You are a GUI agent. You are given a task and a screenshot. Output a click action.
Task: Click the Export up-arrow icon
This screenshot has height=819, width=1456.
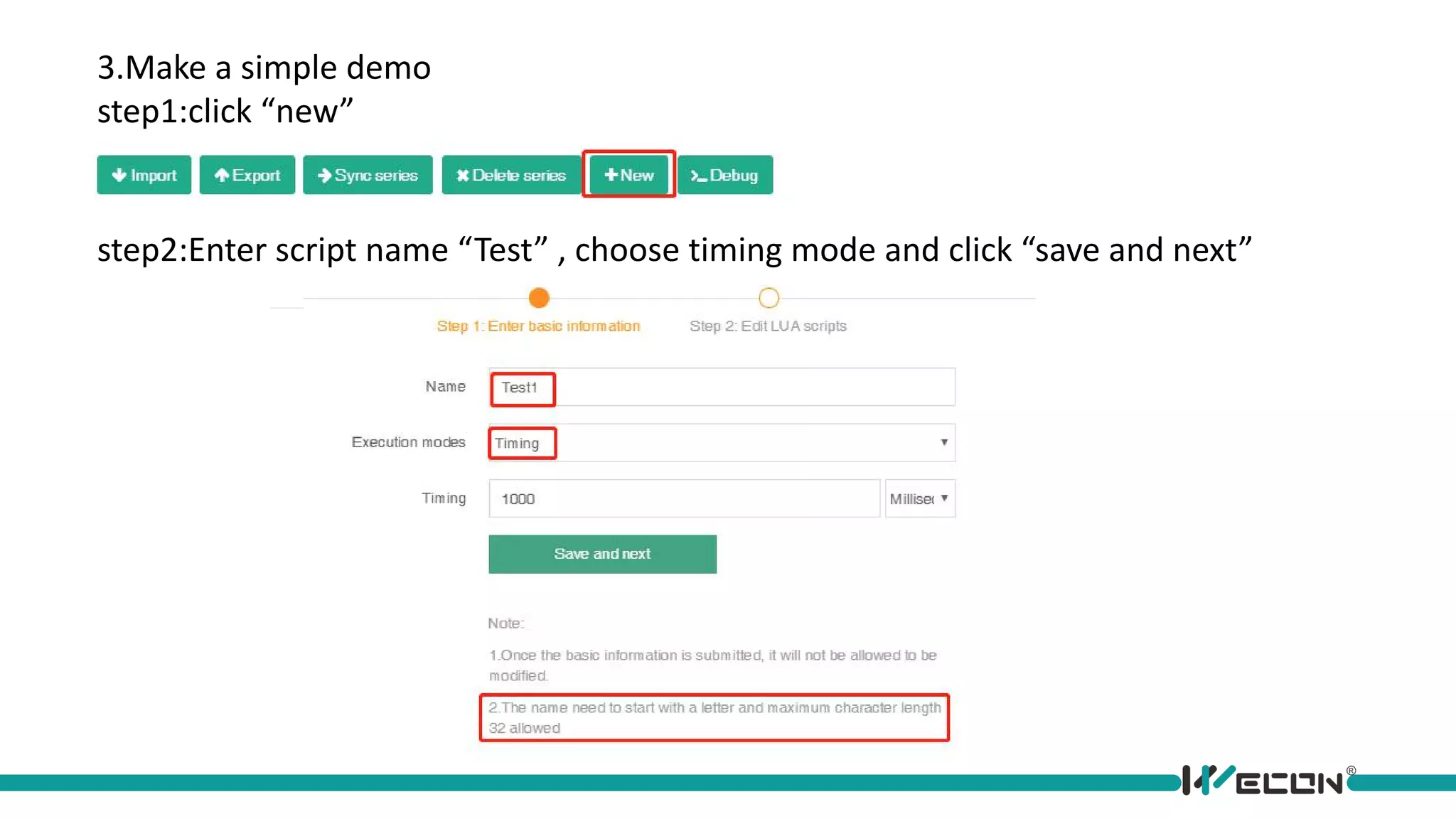tap(222, 175)
